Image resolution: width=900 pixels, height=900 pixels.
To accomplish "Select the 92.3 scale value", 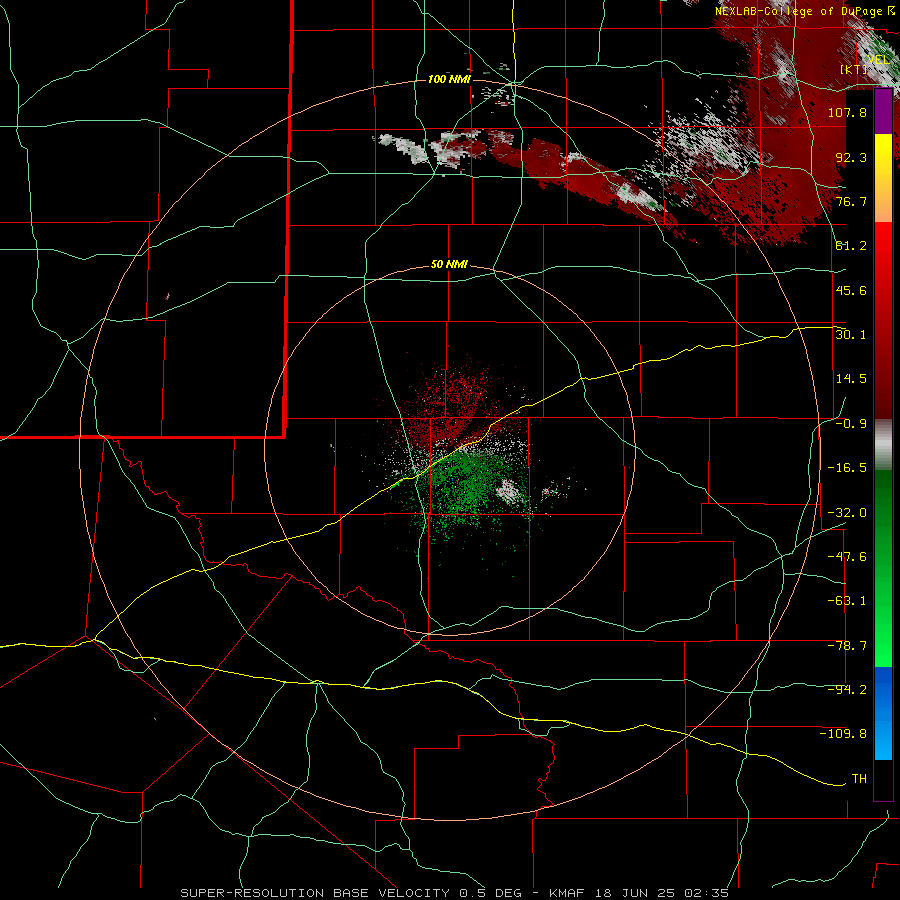I will click(x=851, y=157).
